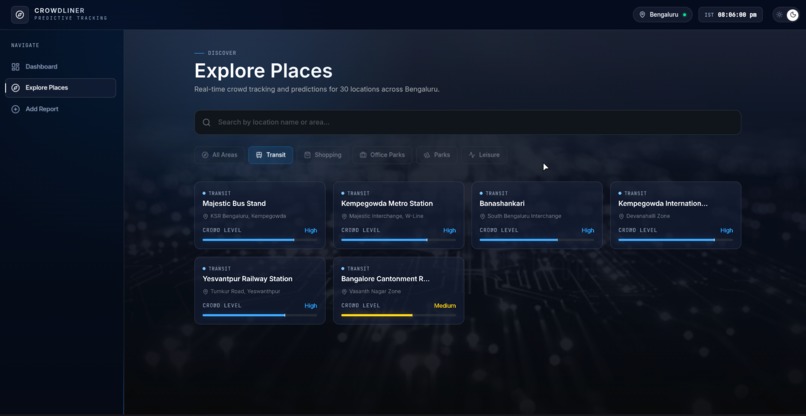Click the Add Report plus icon
The width and height of the screenshot is (806, 416).
(x=15, y=109)
